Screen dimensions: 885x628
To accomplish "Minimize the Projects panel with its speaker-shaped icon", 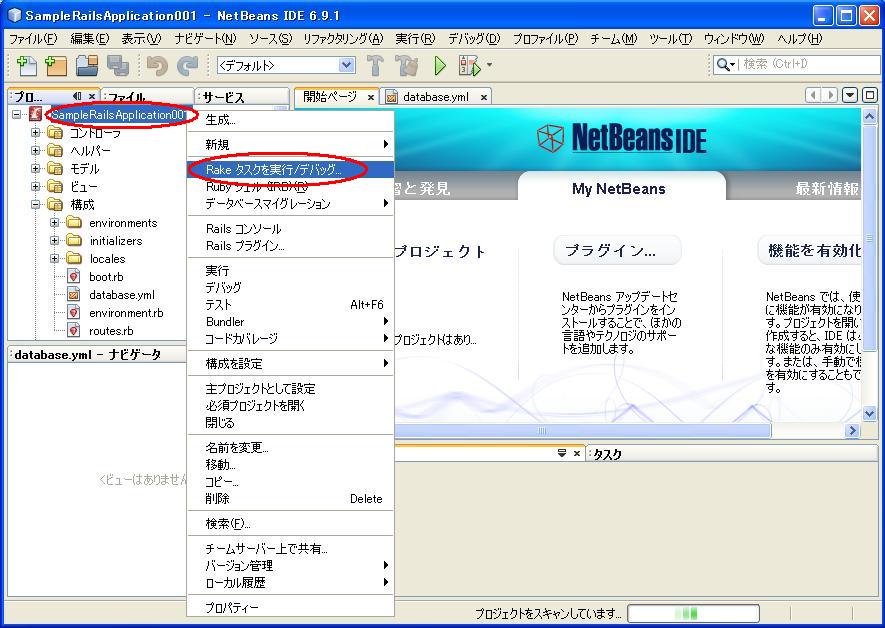I will point(77,96).
